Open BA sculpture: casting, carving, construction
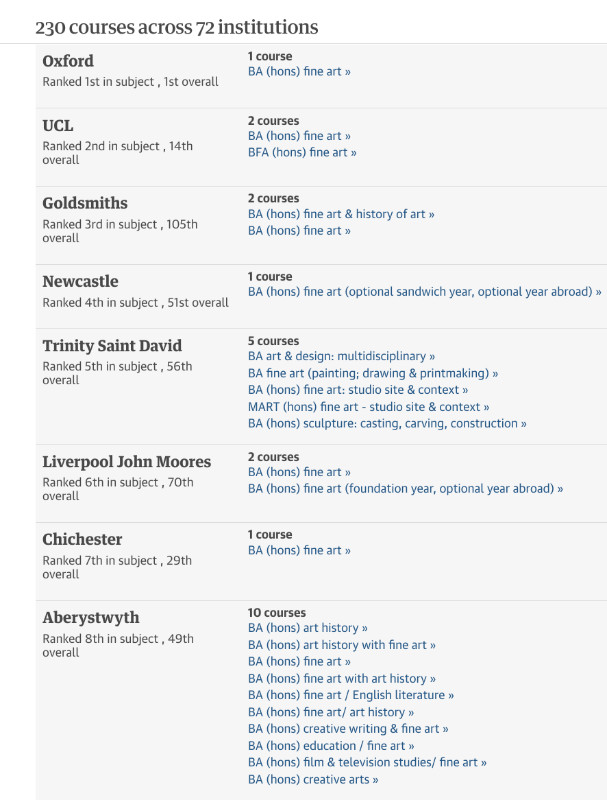The image size is (607, 800). pyautogui.click(x=387, y=424)
